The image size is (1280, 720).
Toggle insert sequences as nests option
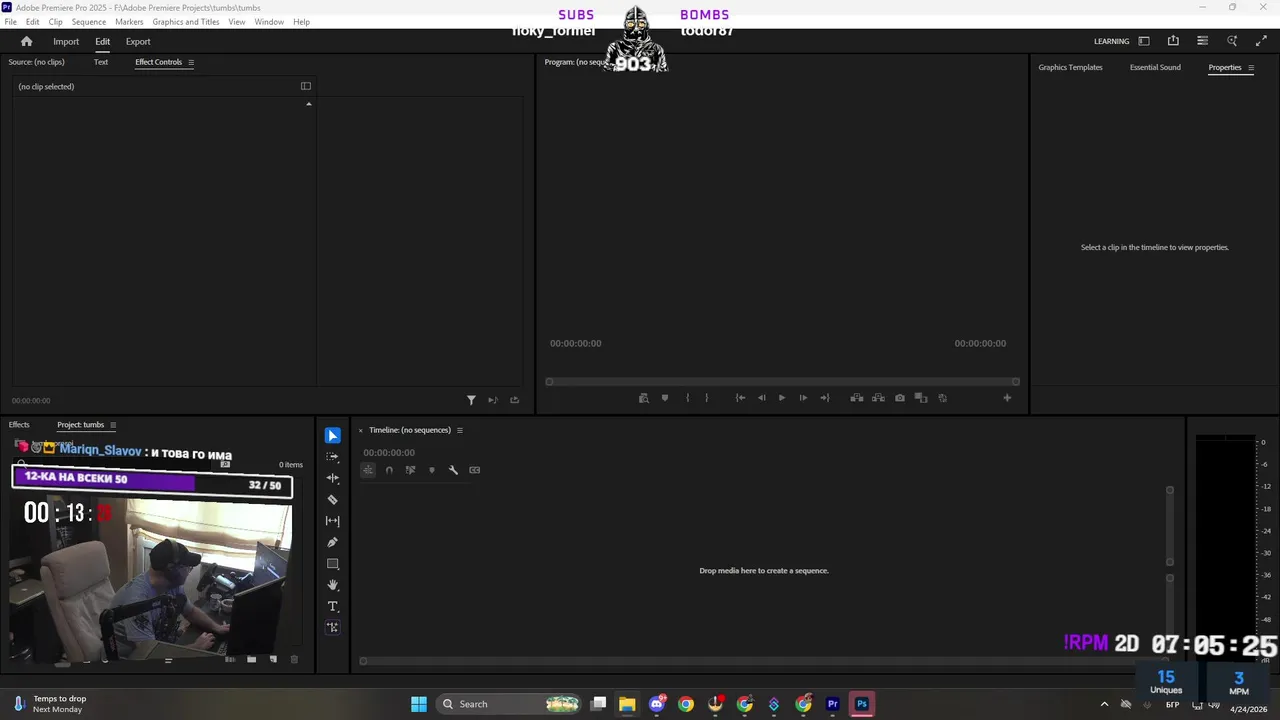coord(368,470)
